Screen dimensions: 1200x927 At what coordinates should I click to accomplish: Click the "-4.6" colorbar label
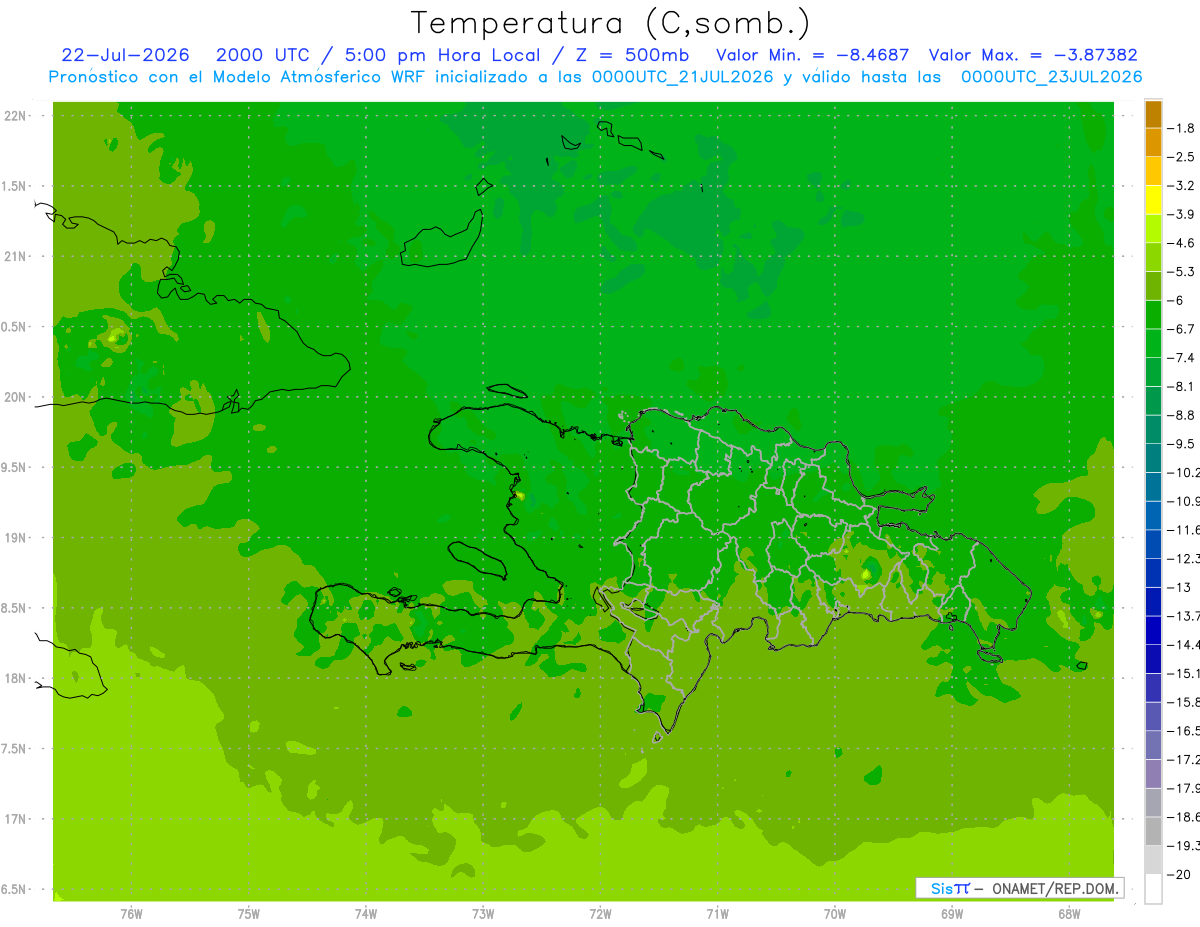[1181, 243]
